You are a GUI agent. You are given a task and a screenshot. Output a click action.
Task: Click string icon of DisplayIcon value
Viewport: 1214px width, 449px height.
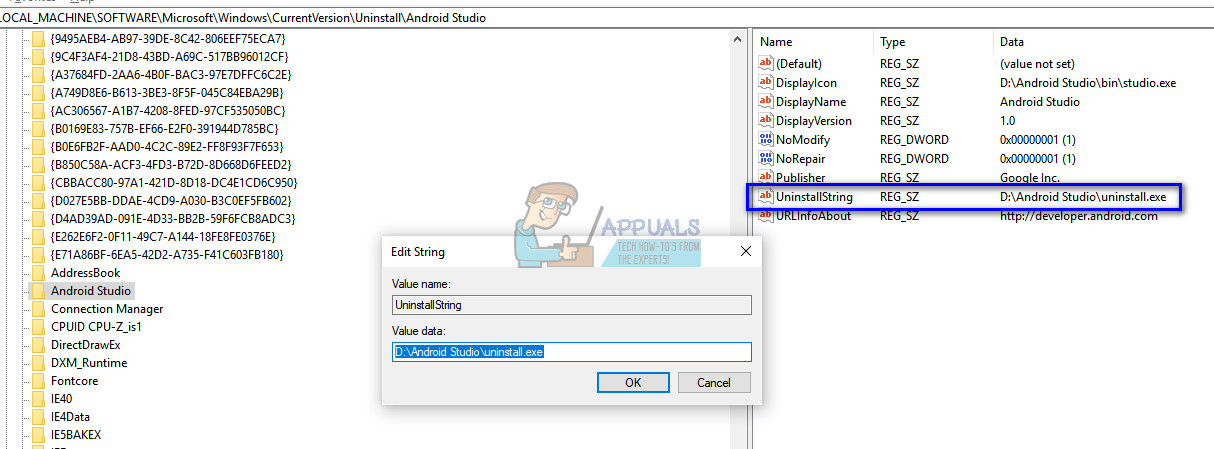coord(766,83)
